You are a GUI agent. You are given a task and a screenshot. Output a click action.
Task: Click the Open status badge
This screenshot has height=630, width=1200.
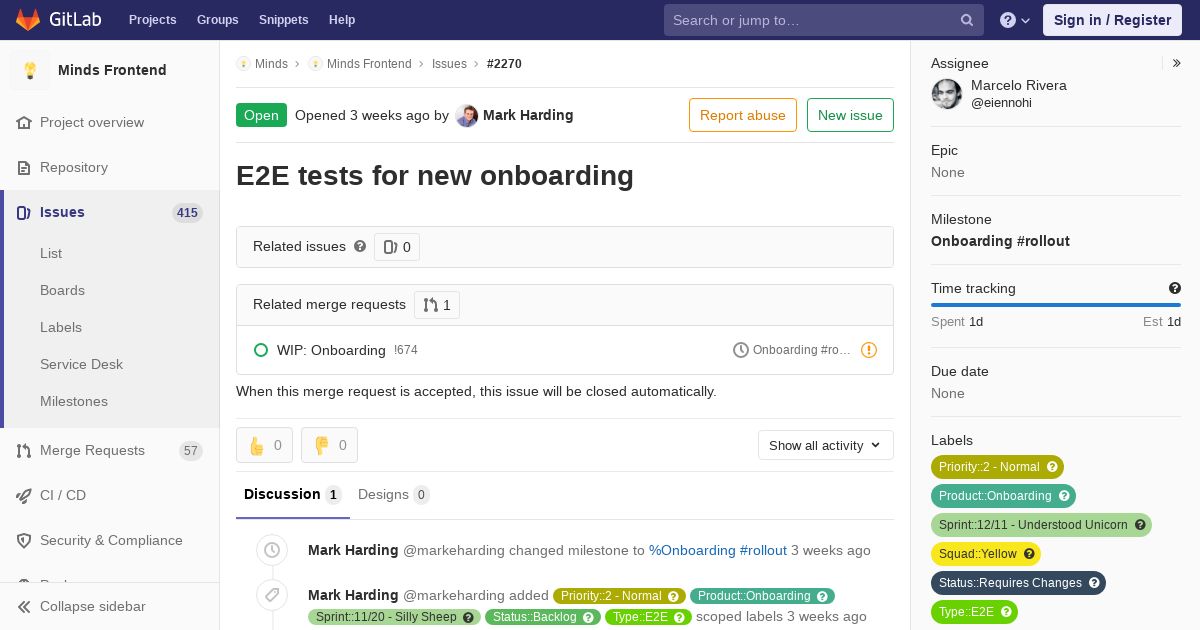pyautogui.click(x=261, y=115)
